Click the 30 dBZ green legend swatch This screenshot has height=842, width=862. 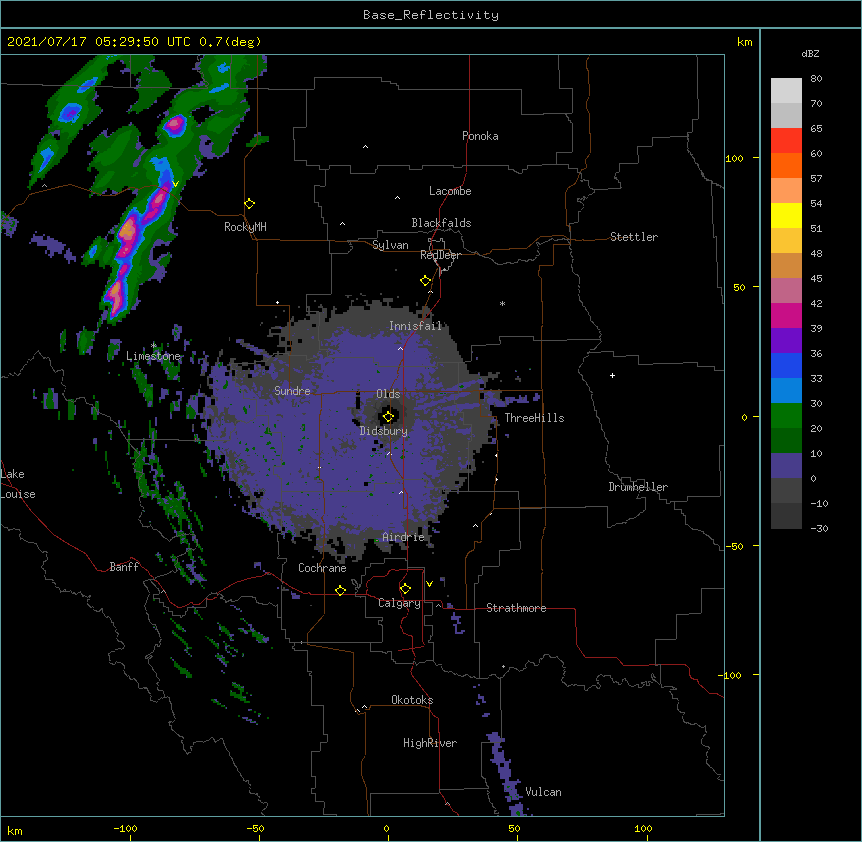(786, 416)
